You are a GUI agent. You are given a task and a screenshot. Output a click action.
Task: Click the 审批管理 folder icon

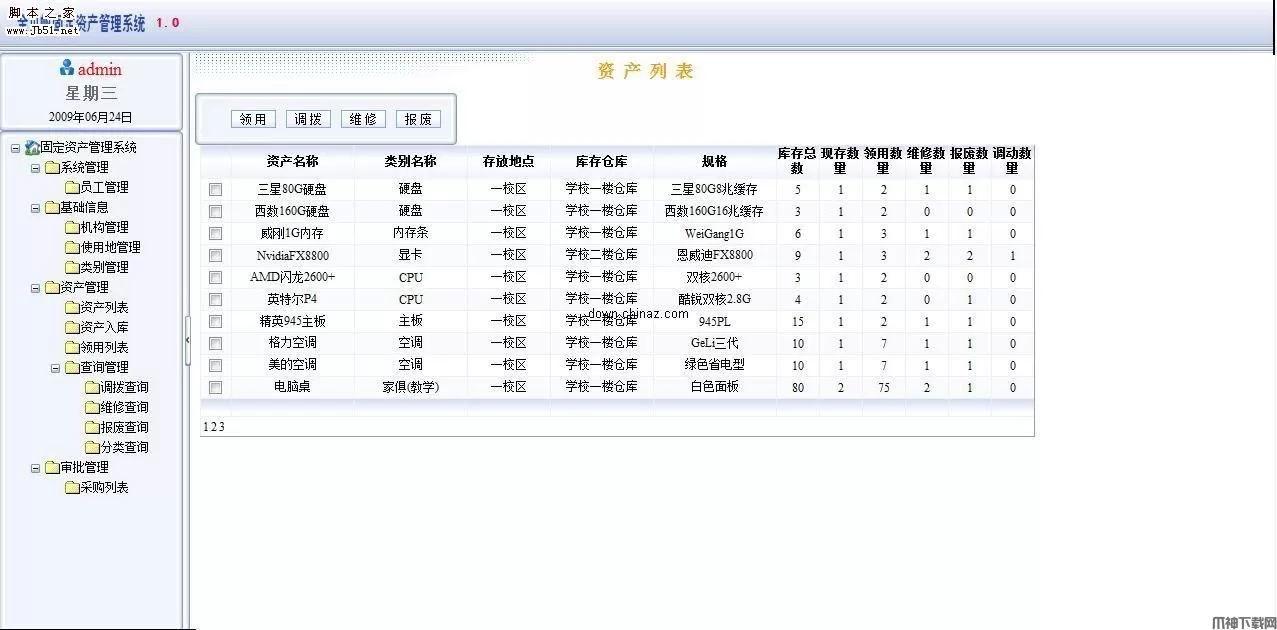click(x=52, y=467)
